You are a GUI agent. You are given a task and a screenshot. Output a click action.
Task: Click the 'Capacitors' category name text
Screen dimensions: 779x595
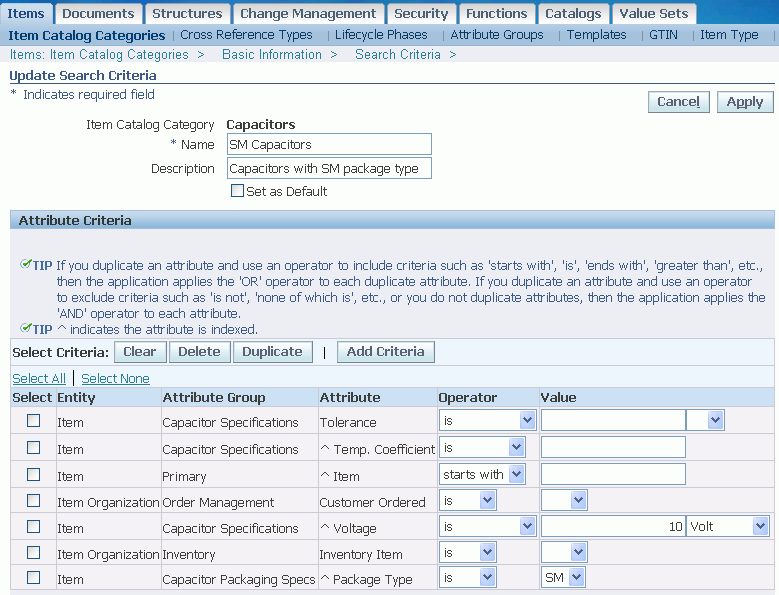pos(261,124)
